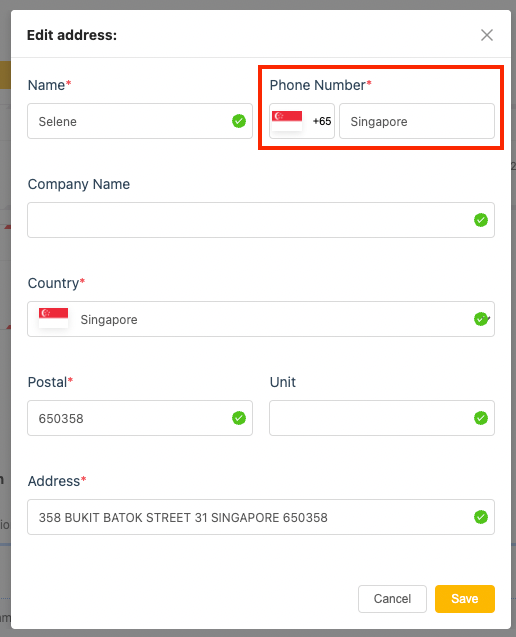516x637 pixels.
Task: Click the Unit input field
Action: click(382, 418)
